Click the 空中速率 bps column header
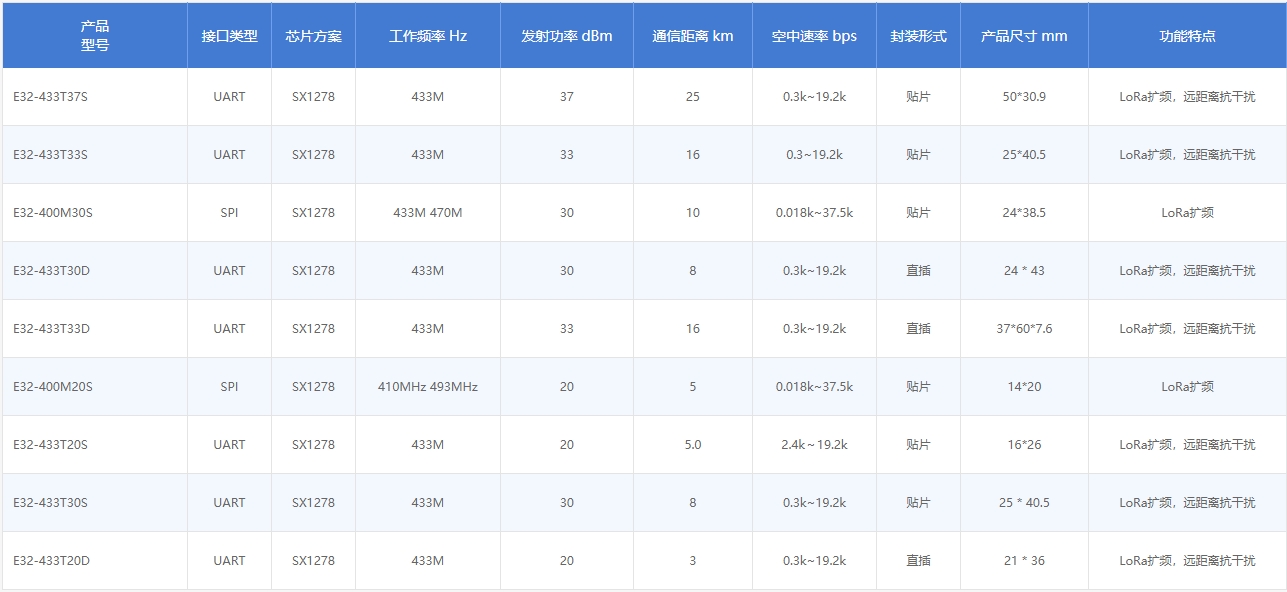 pos(815,35)
